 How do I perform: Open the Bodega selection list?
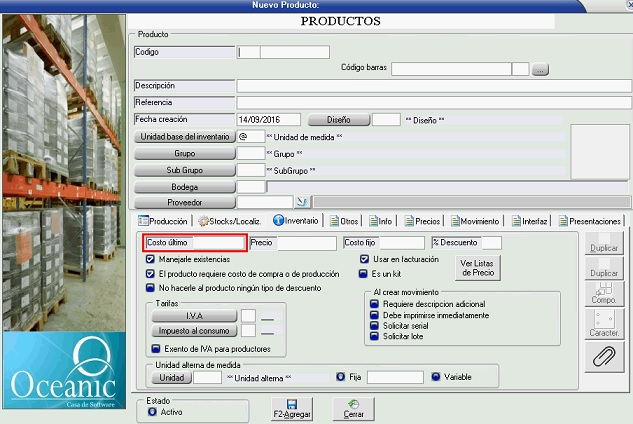pos(185,186)
